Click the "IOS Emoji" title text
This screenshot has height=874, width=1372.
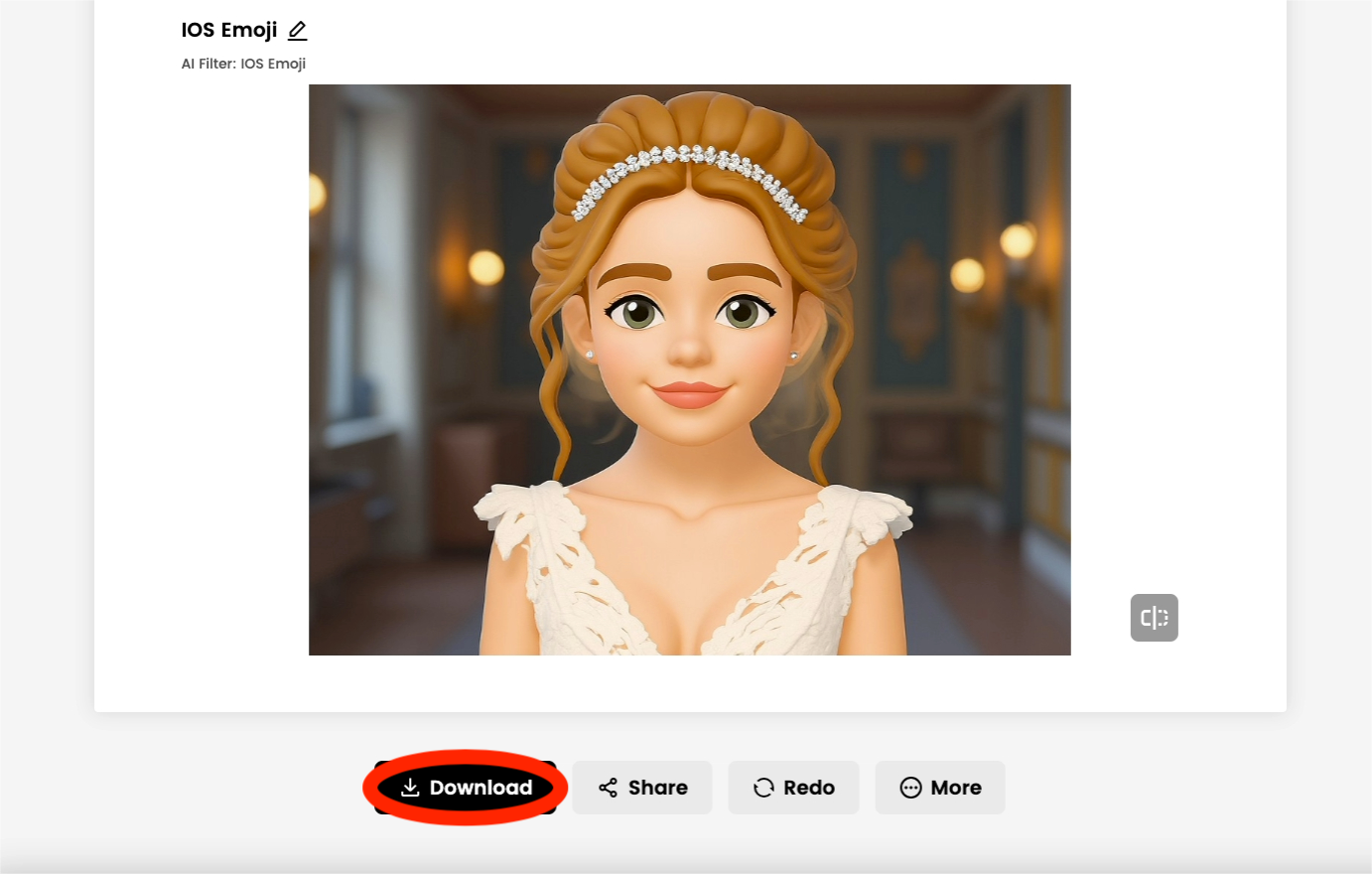229,31
